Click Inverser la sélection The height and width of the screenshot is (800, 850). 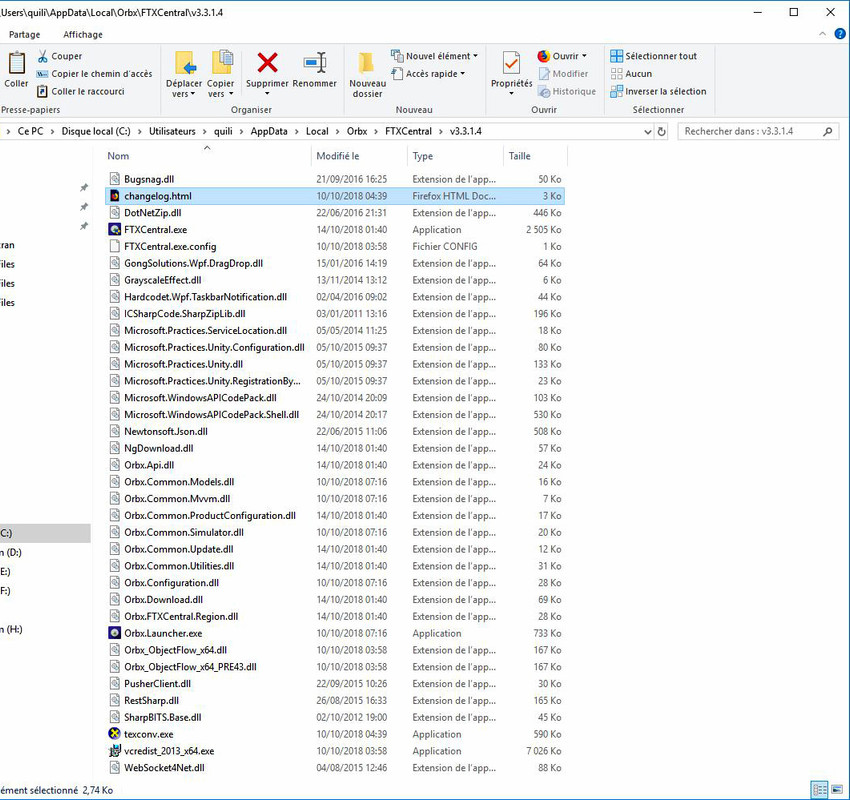(x=658, y=92)
